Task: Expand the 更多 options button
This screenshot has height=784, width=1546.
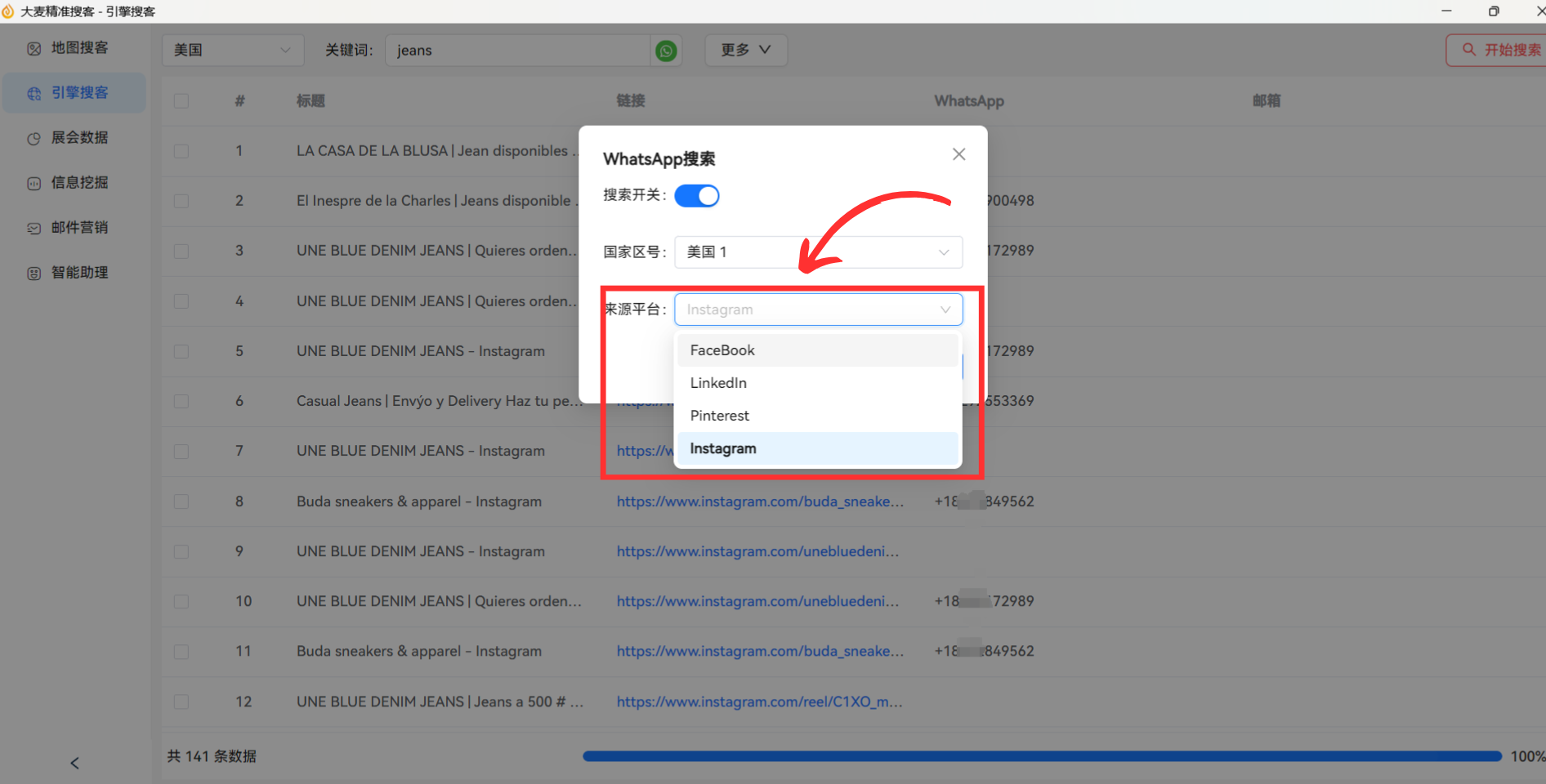Action: [x=746, y=50]
